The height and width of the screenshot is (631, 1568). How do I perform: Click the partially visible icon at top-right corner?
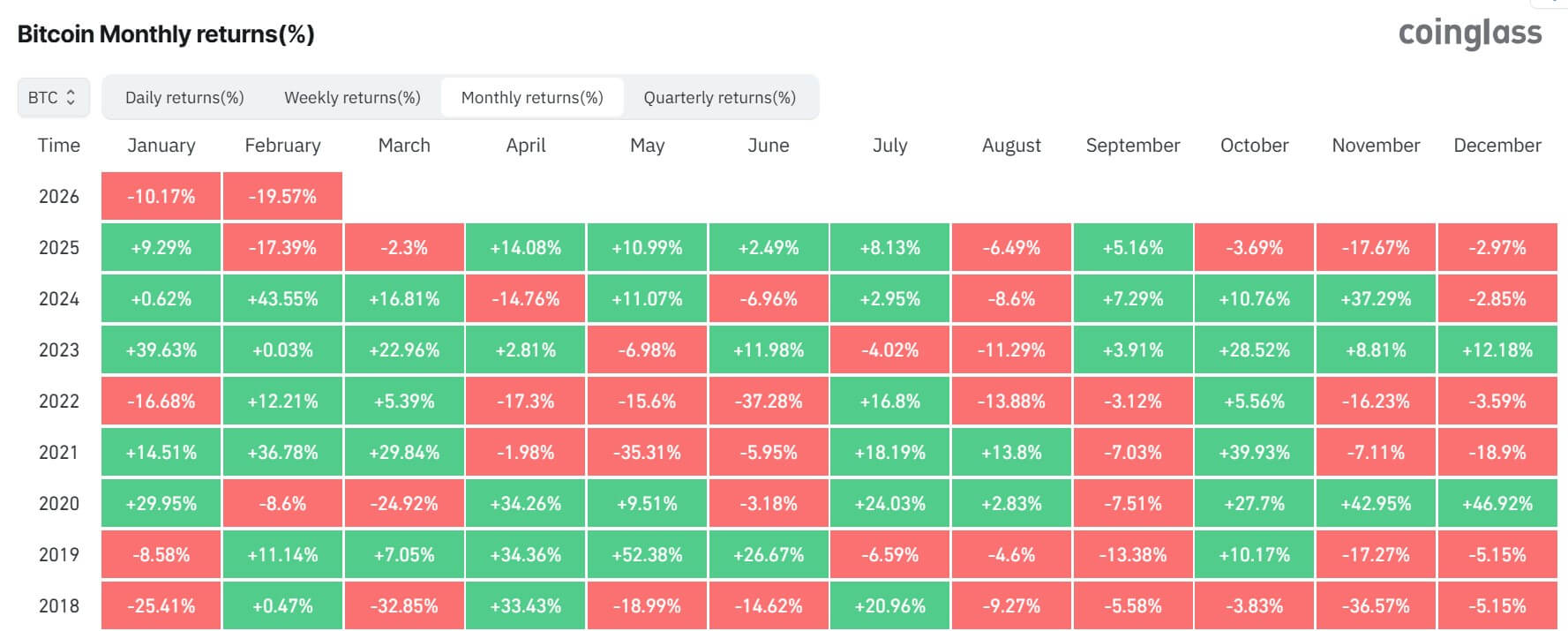pos(1558,4)
